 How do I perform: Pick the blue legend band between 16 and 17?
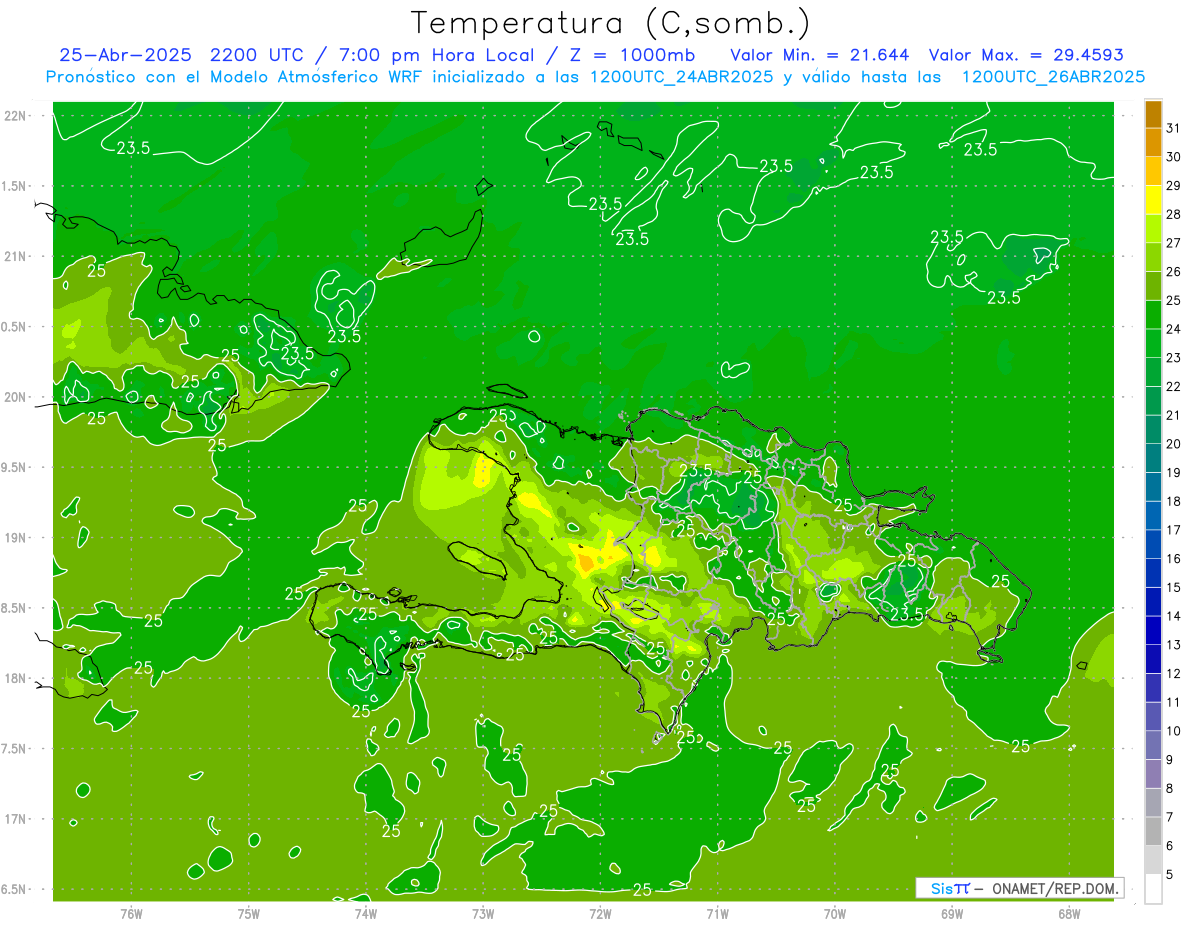[x=1153, y=545]
